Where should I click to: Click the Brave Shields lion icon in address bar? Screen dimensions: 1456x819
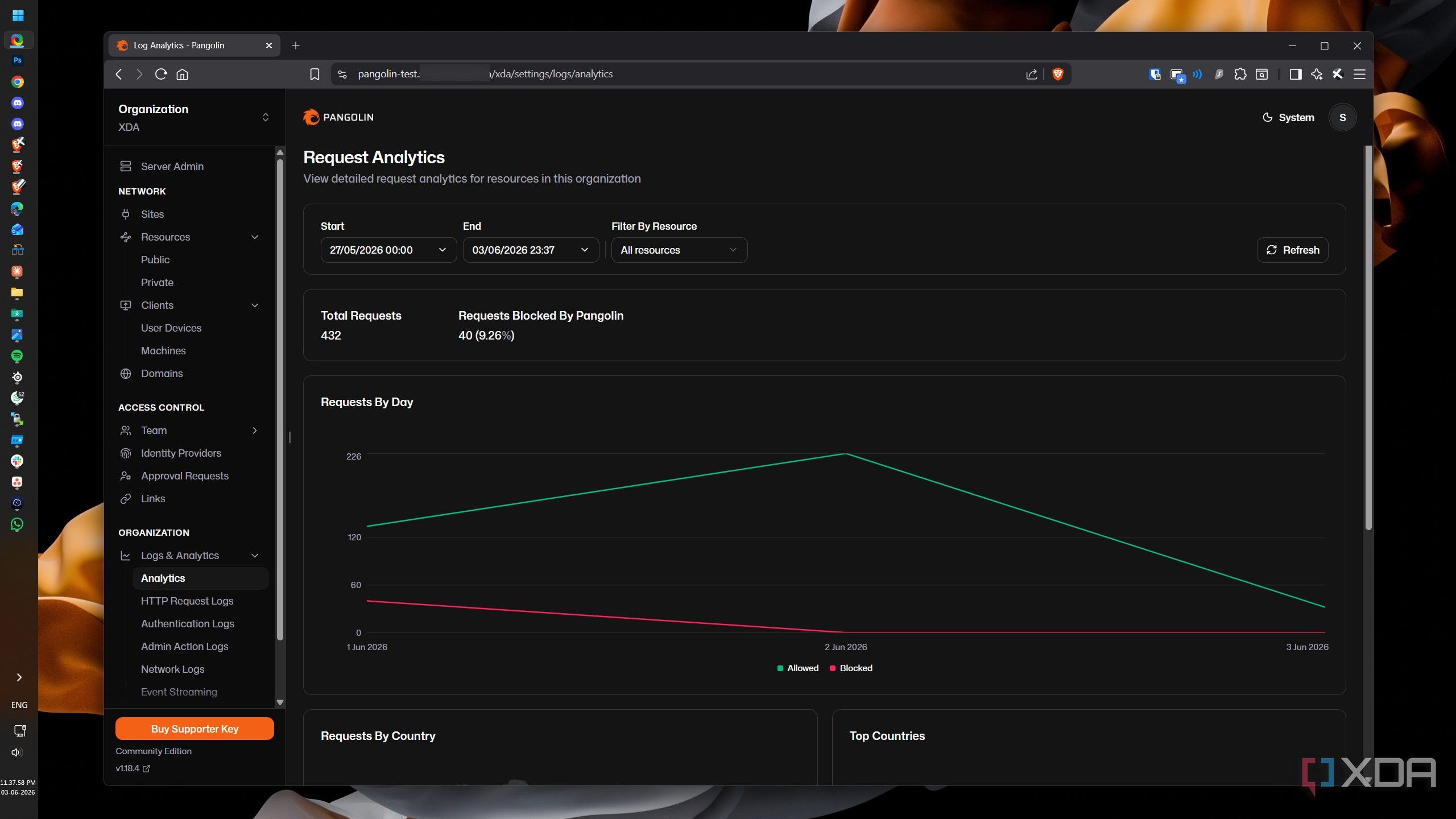point(1057,74)
